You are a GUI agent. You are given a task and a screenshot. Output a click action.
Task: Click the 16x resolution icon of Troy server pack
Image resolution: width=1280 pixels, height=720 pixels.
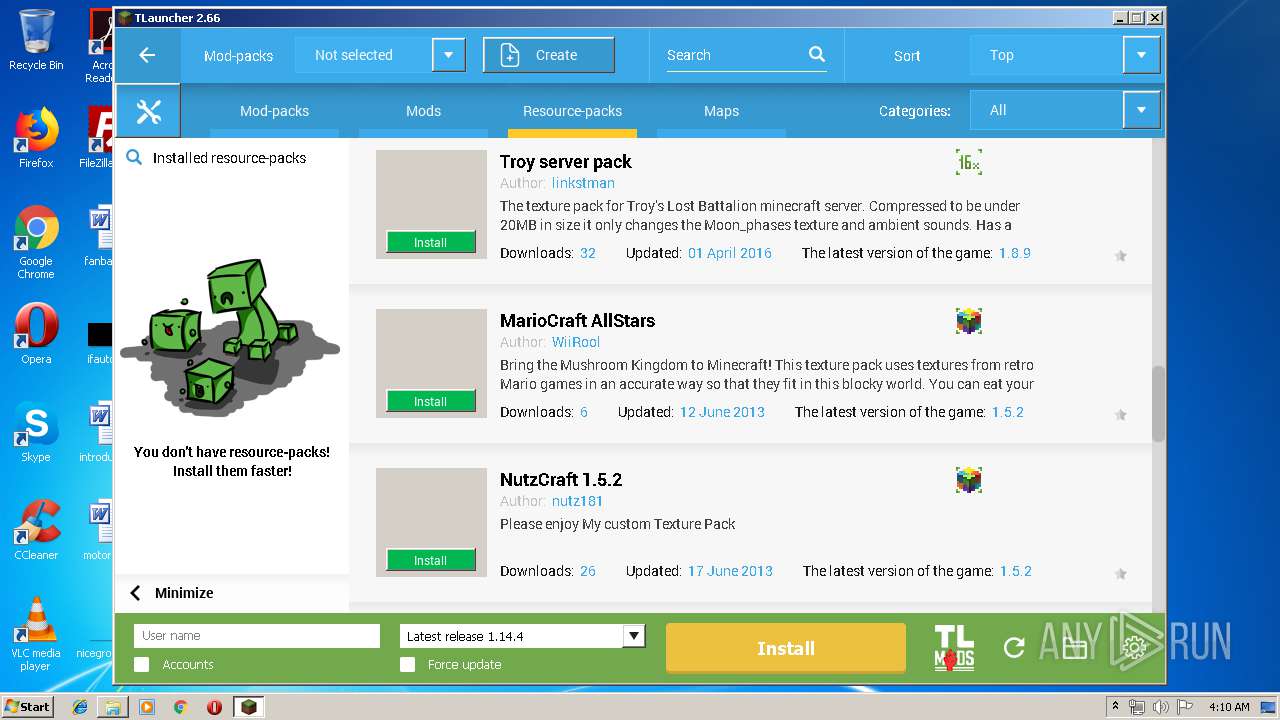968,162
